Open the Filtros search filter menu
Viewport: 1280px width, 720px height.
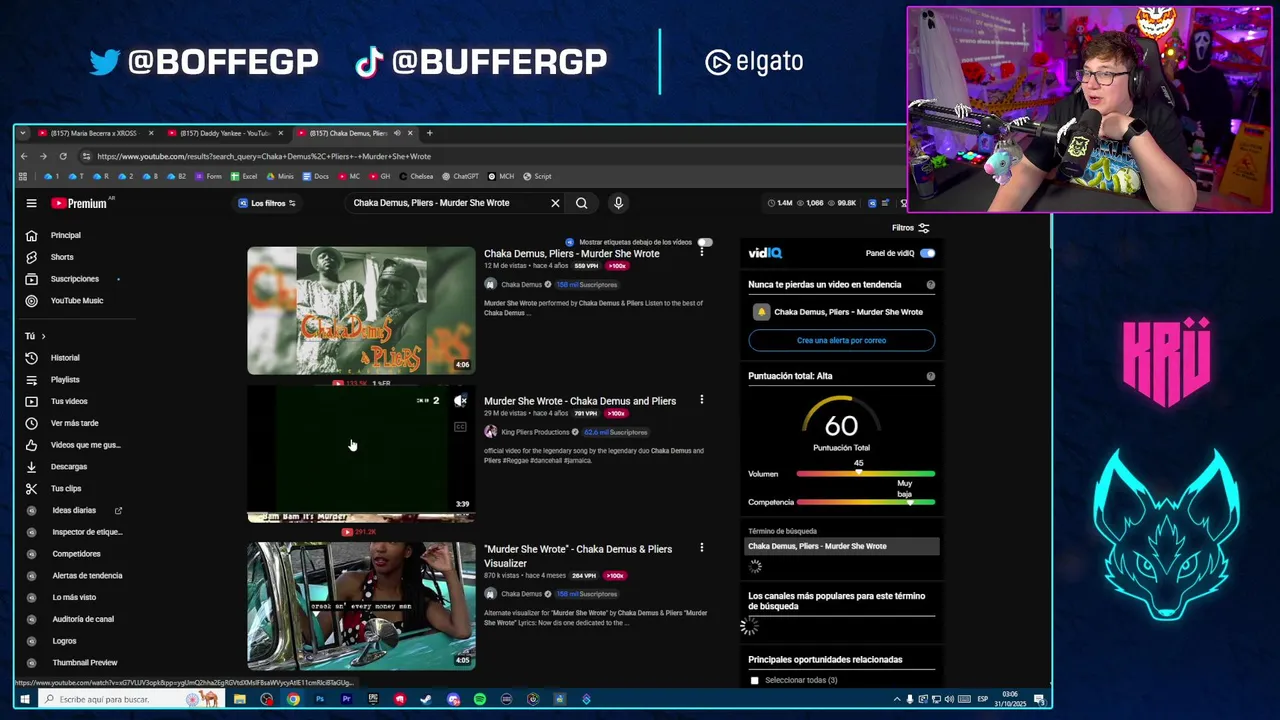point(911,228)
